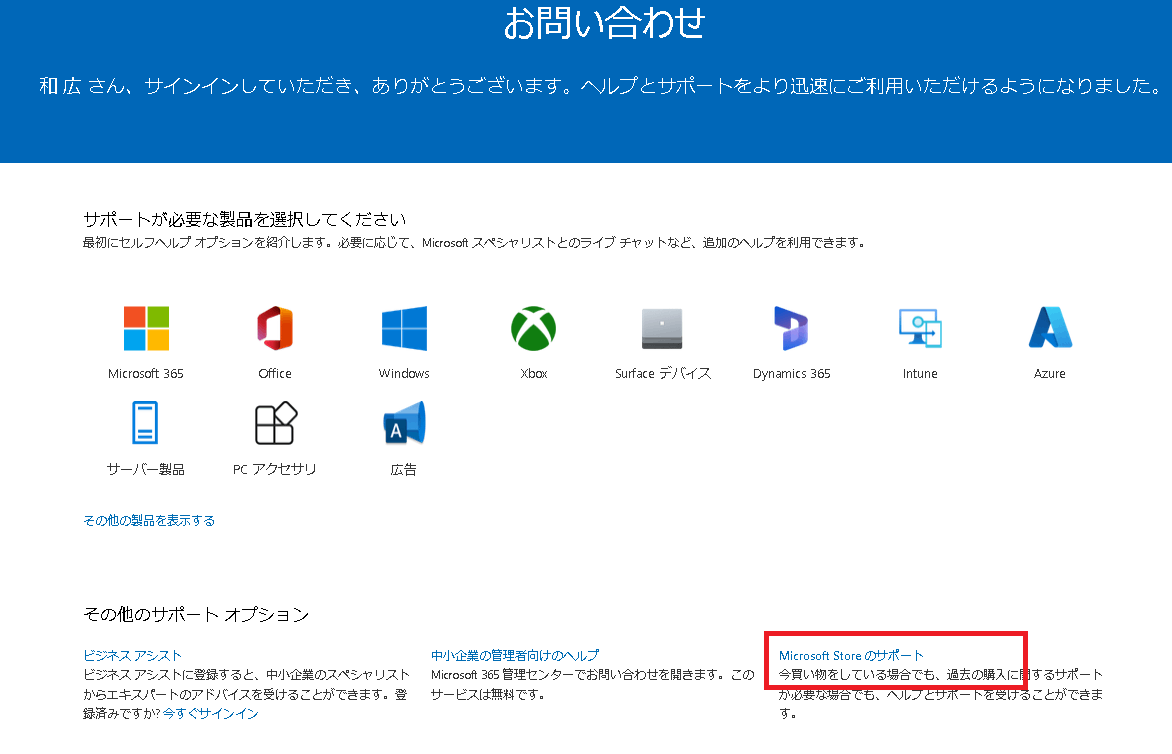This screenshot has height=754, width=1172.
Task: Select the Xbox product icon
Action: pos(534,328)
